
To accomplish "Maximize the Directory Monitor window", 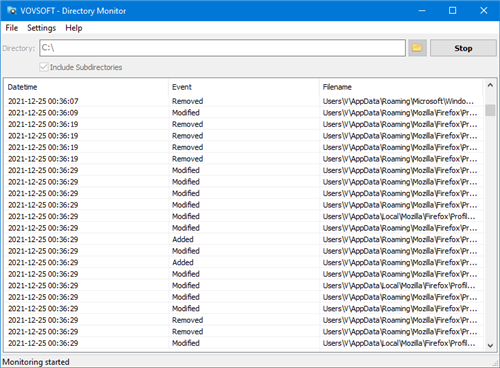I will (453, 11).
